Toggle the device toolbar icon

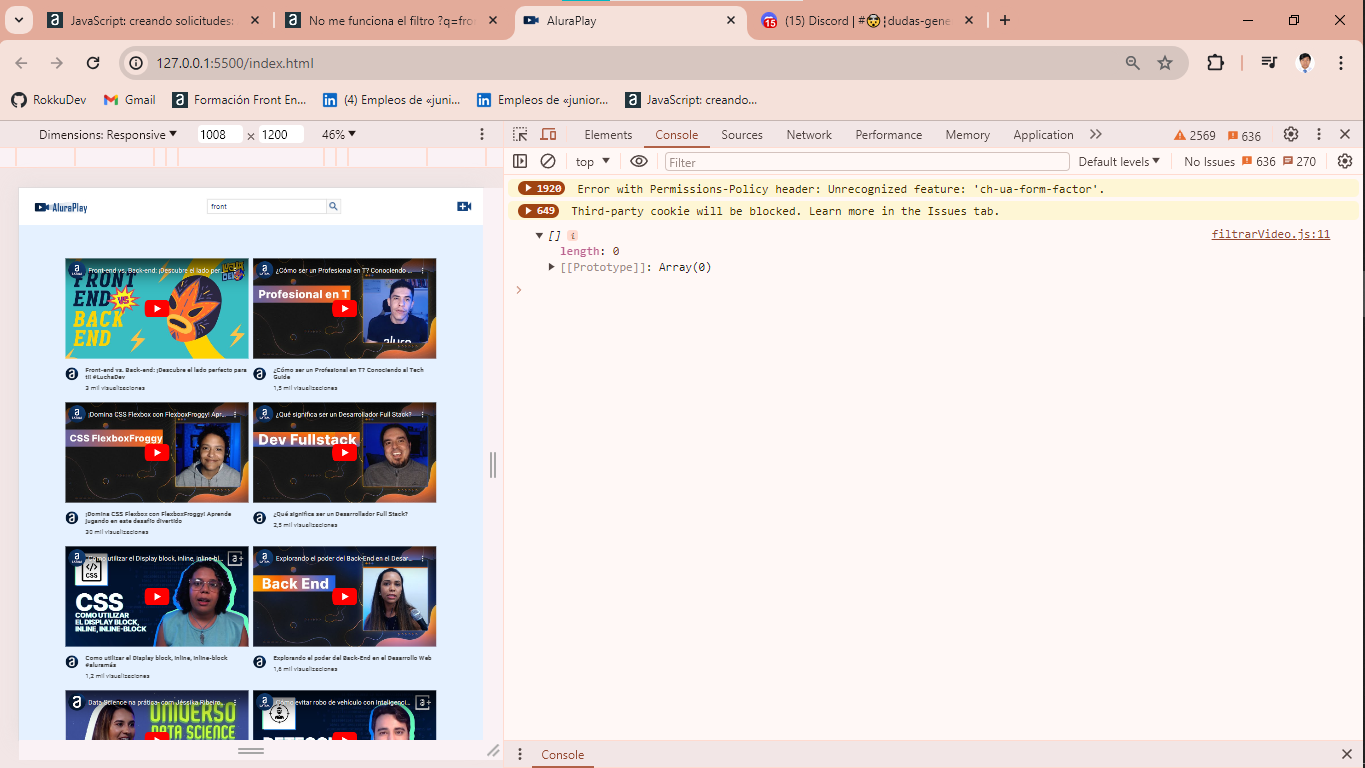[548, 134]
